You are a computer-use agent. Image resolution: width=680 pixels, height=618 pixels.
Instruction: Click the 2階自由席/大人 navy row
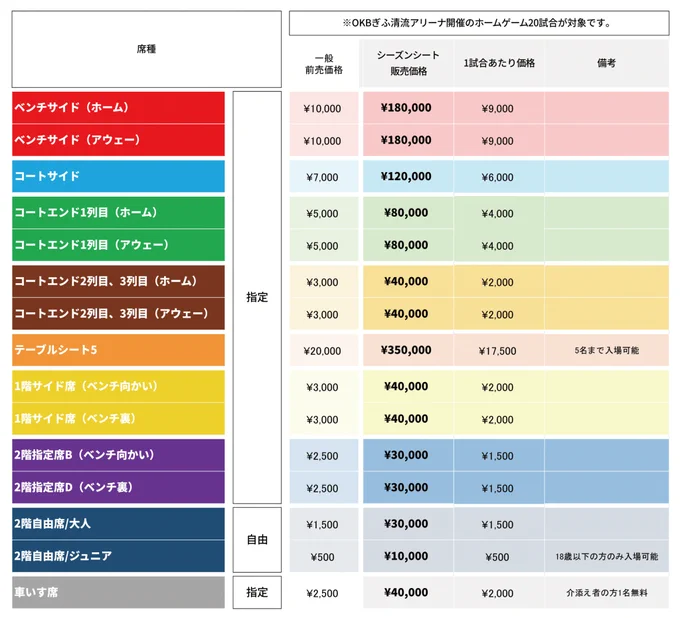point(118,523)
